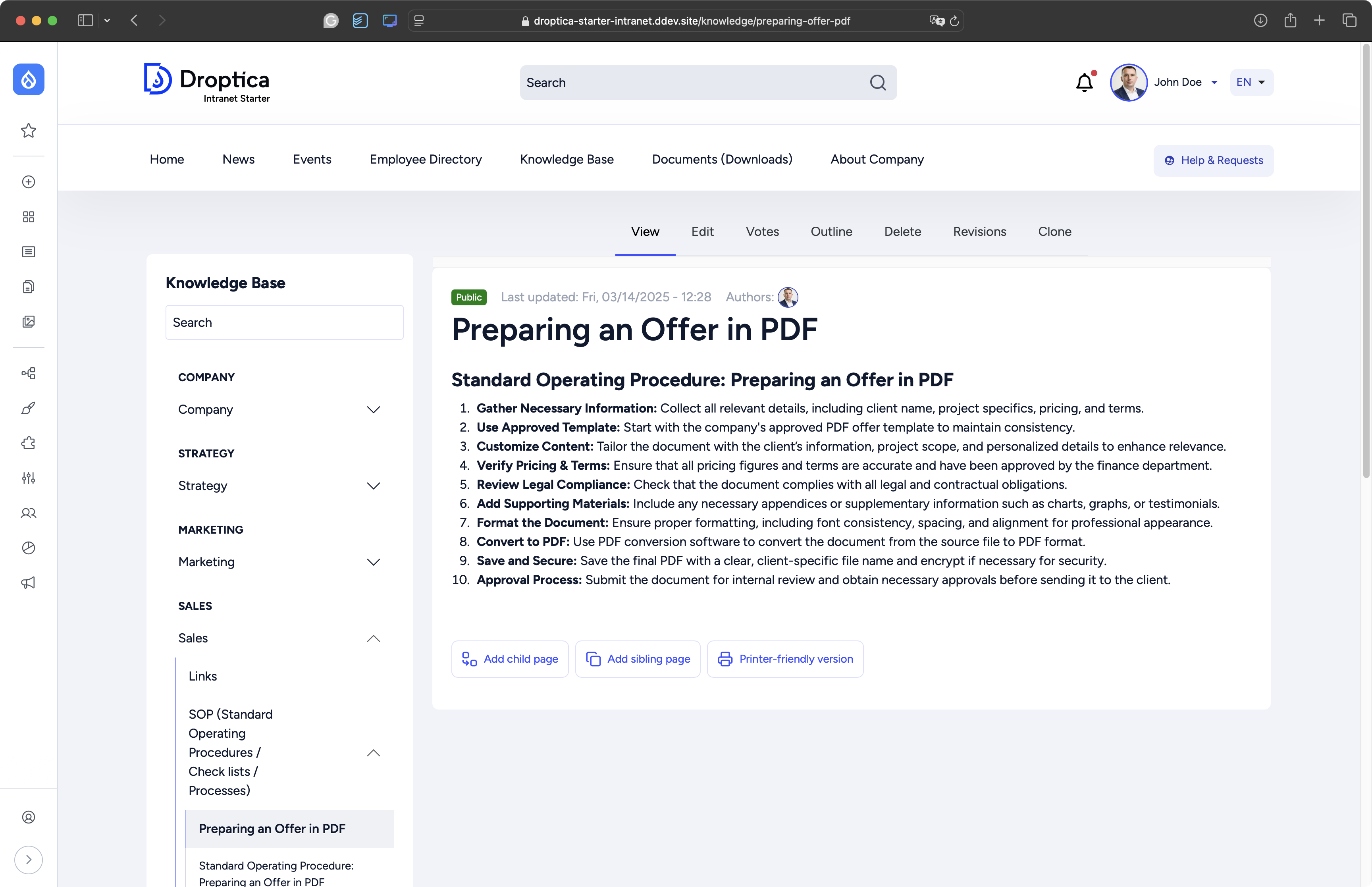
Task: Click the people icon in the left sidebar
Action: (28, 513)
